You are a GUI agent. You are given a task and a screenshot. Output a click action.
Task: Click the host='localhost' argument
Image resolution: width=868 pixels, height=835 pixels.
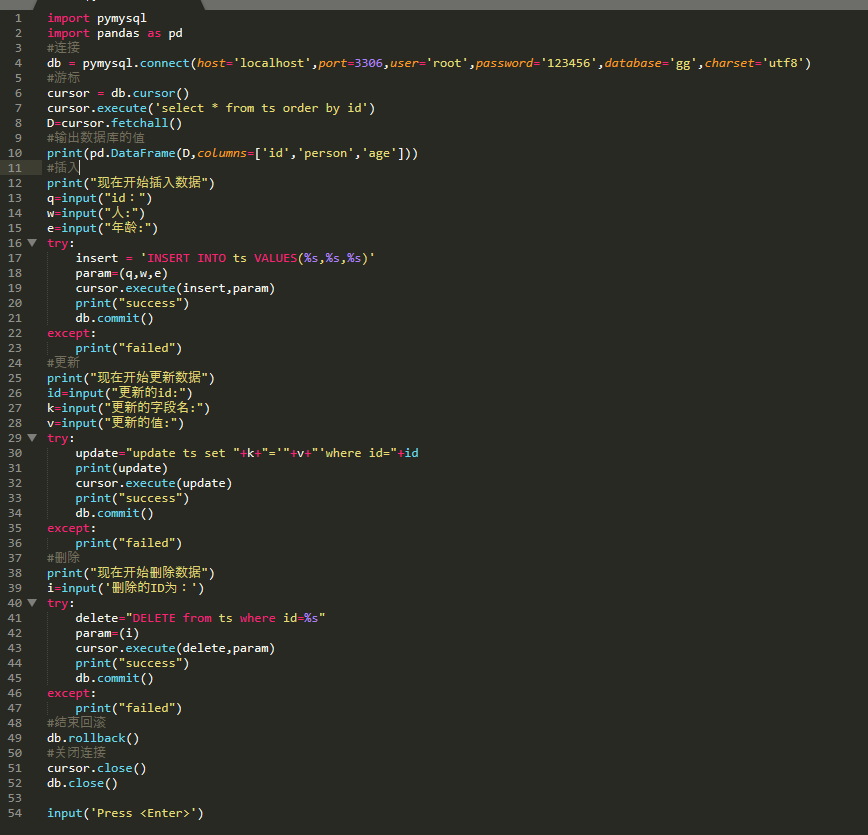tap(254, 63)
